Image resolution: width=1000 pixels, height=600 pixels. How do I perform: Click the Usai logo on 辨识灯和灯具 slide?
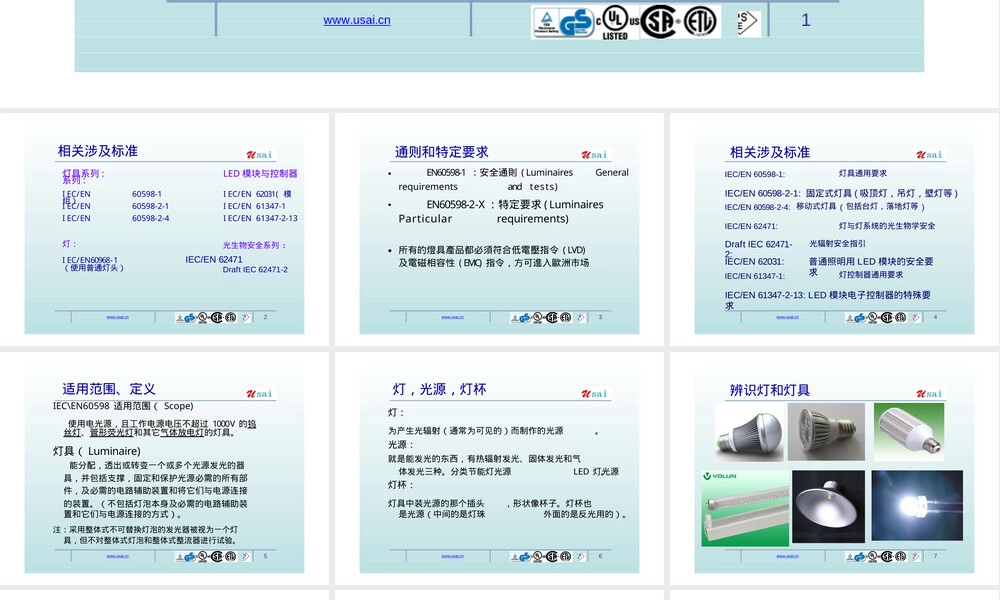tap(929, 393)
